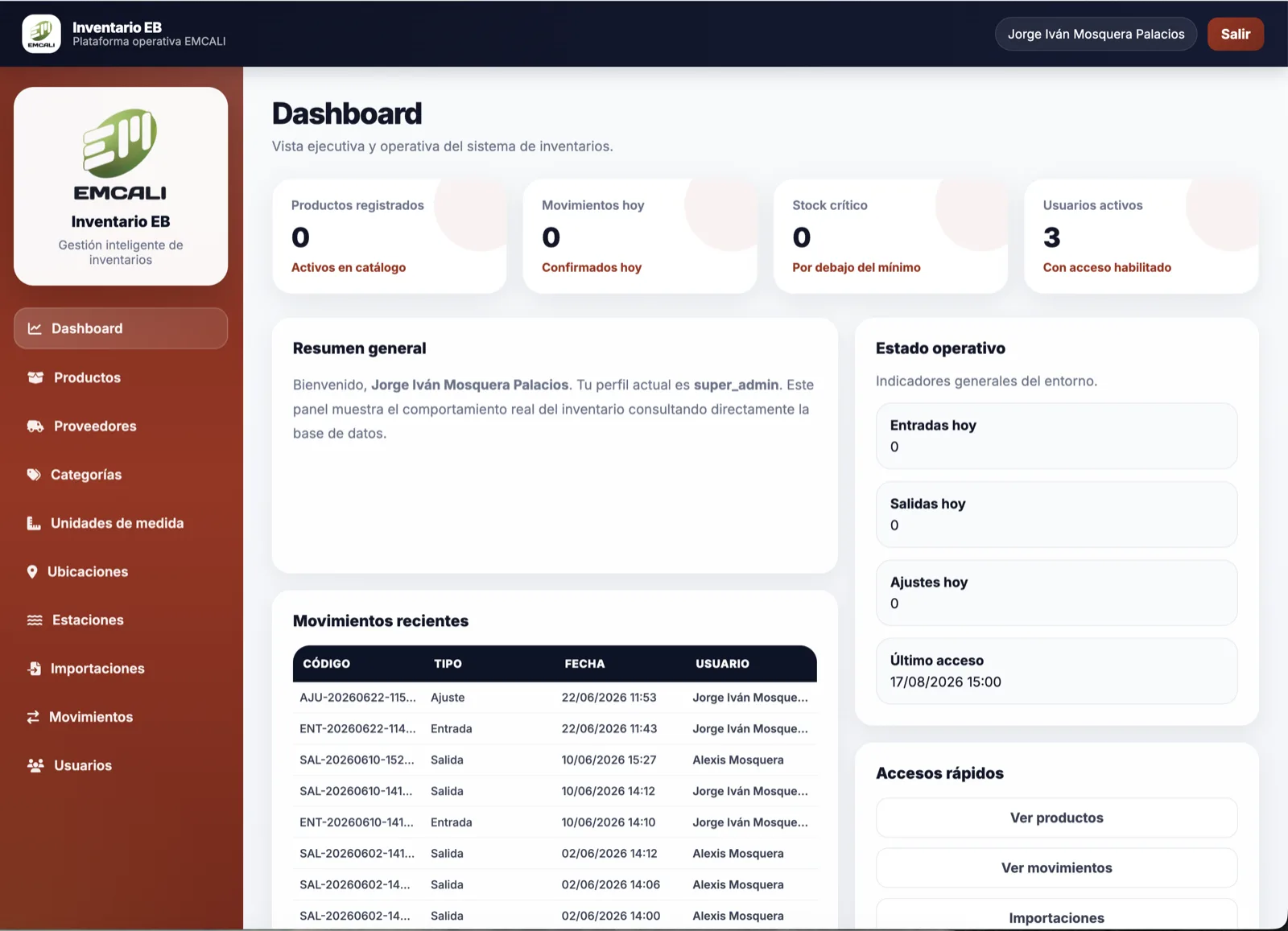Click Ver movimientos quick access button
This screenshot has width=1288, height=931.
(x=1056, y=867)
